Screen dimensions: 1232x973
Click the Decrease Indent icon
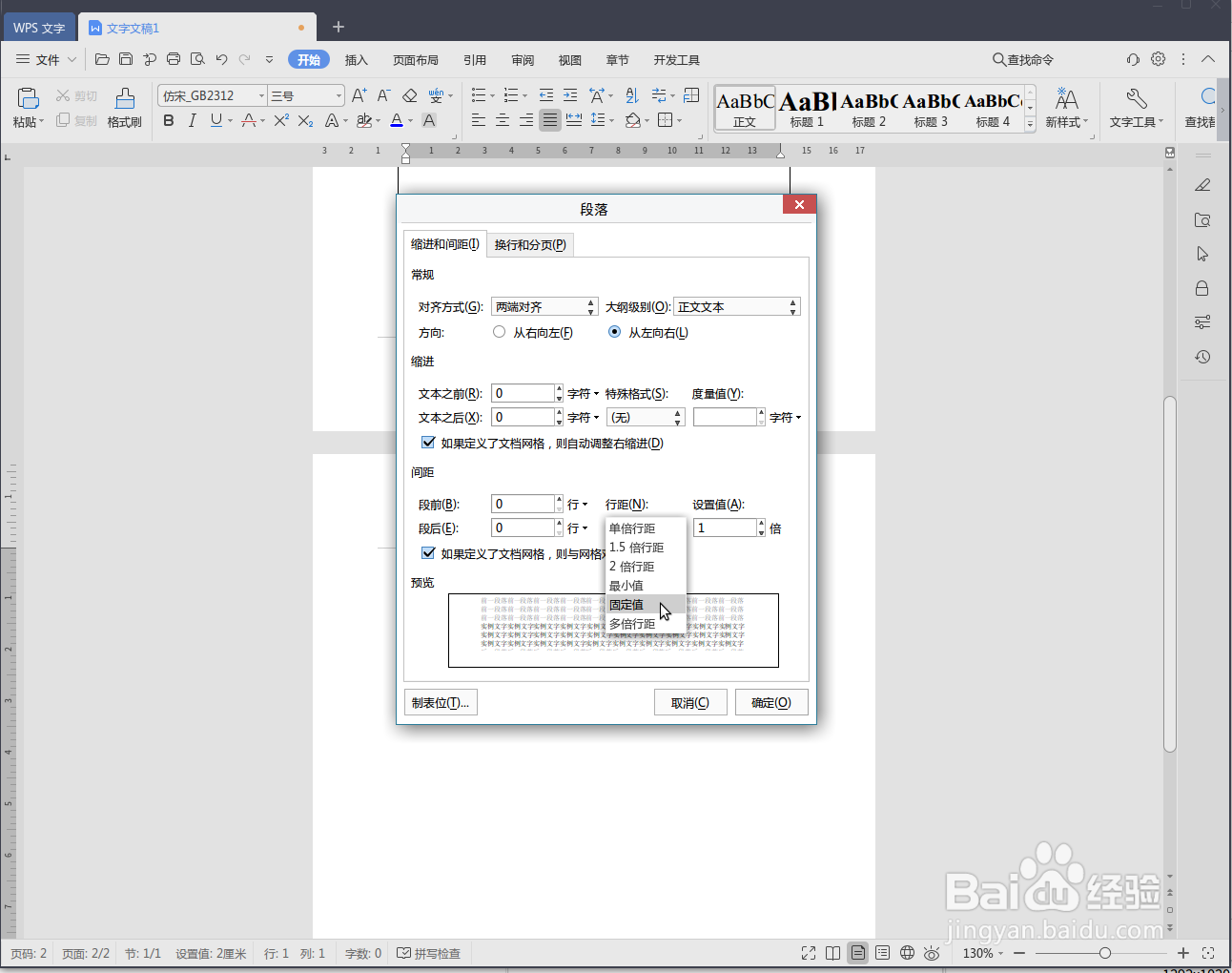tap(546, 95)
